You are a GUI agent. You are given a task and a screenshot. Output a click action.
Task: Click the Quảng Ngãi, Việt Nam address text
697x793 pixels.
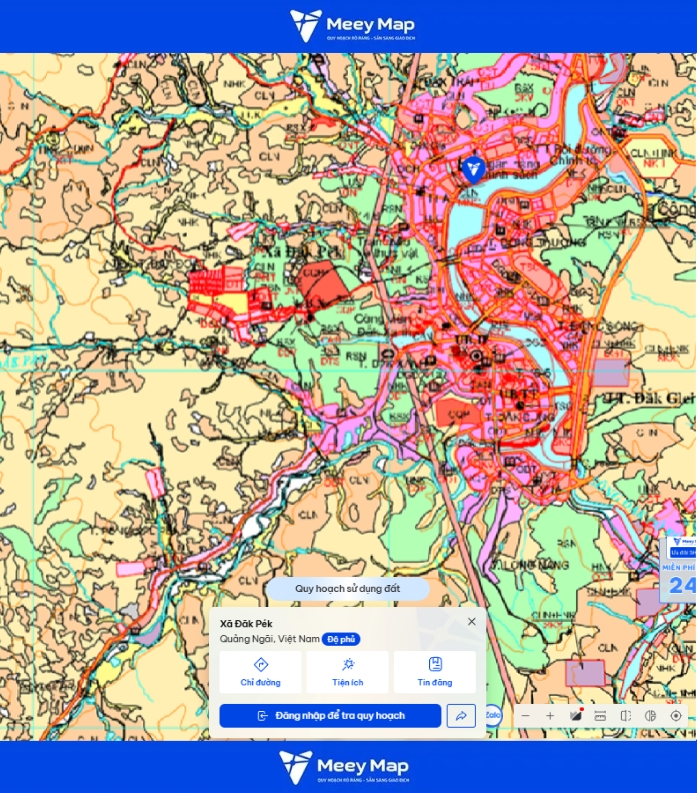tap(270, 639)
